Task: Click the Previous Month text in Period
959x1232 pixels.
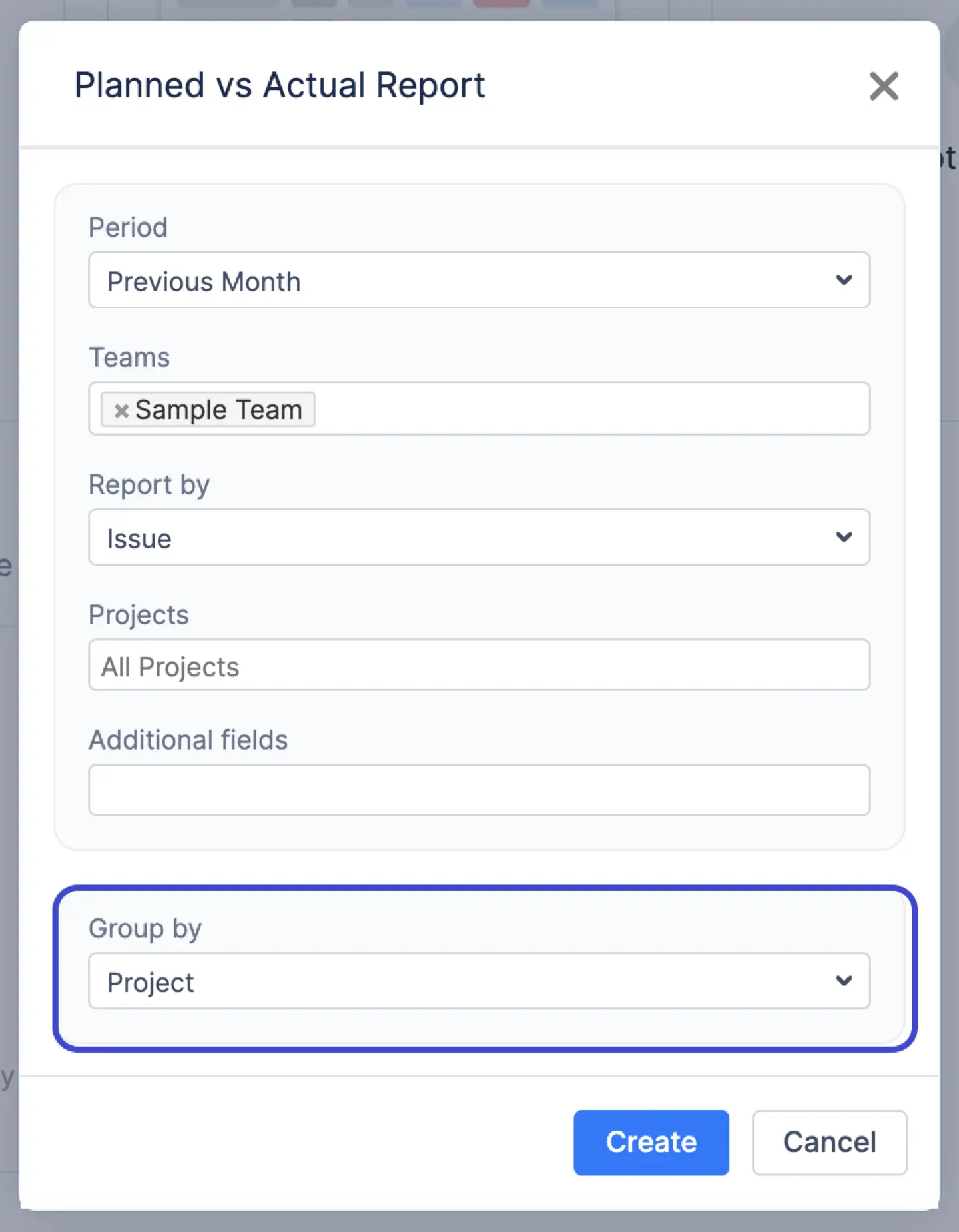Action: 203,281
